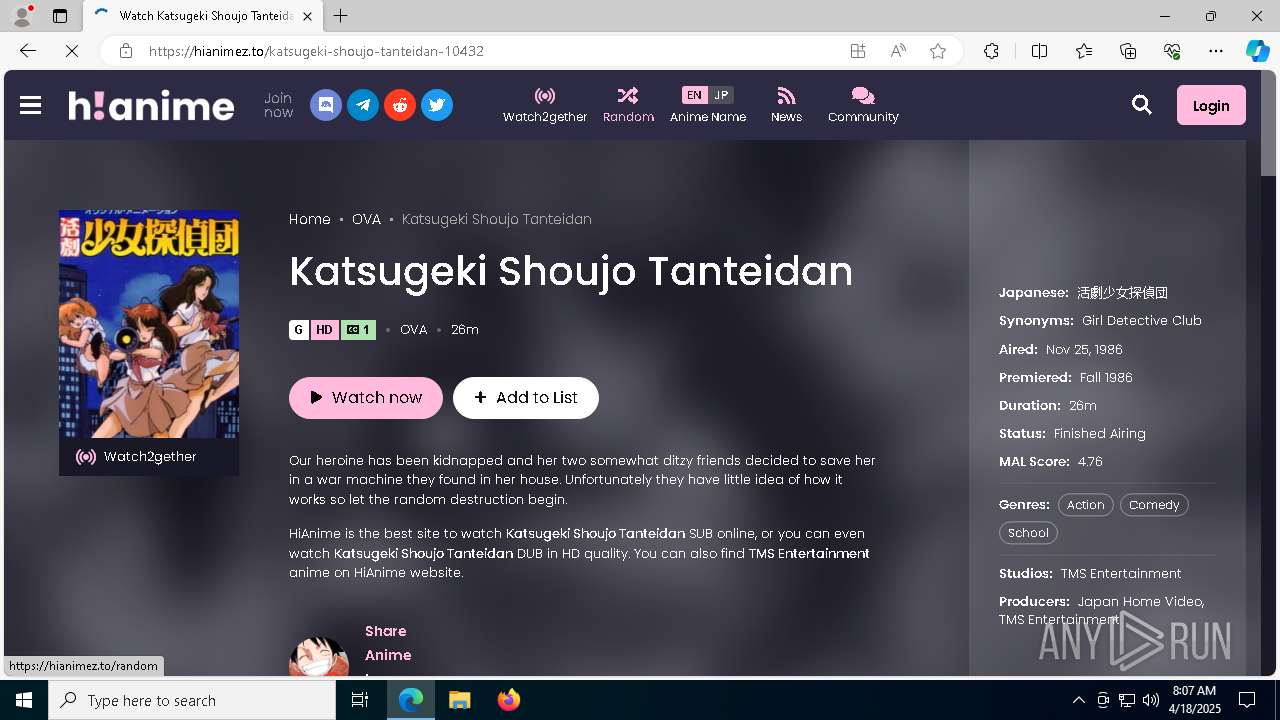Switch anime name language to JP
Image resolution: width=1280 pixels, height=720 pixels.
tap(721, 95)
